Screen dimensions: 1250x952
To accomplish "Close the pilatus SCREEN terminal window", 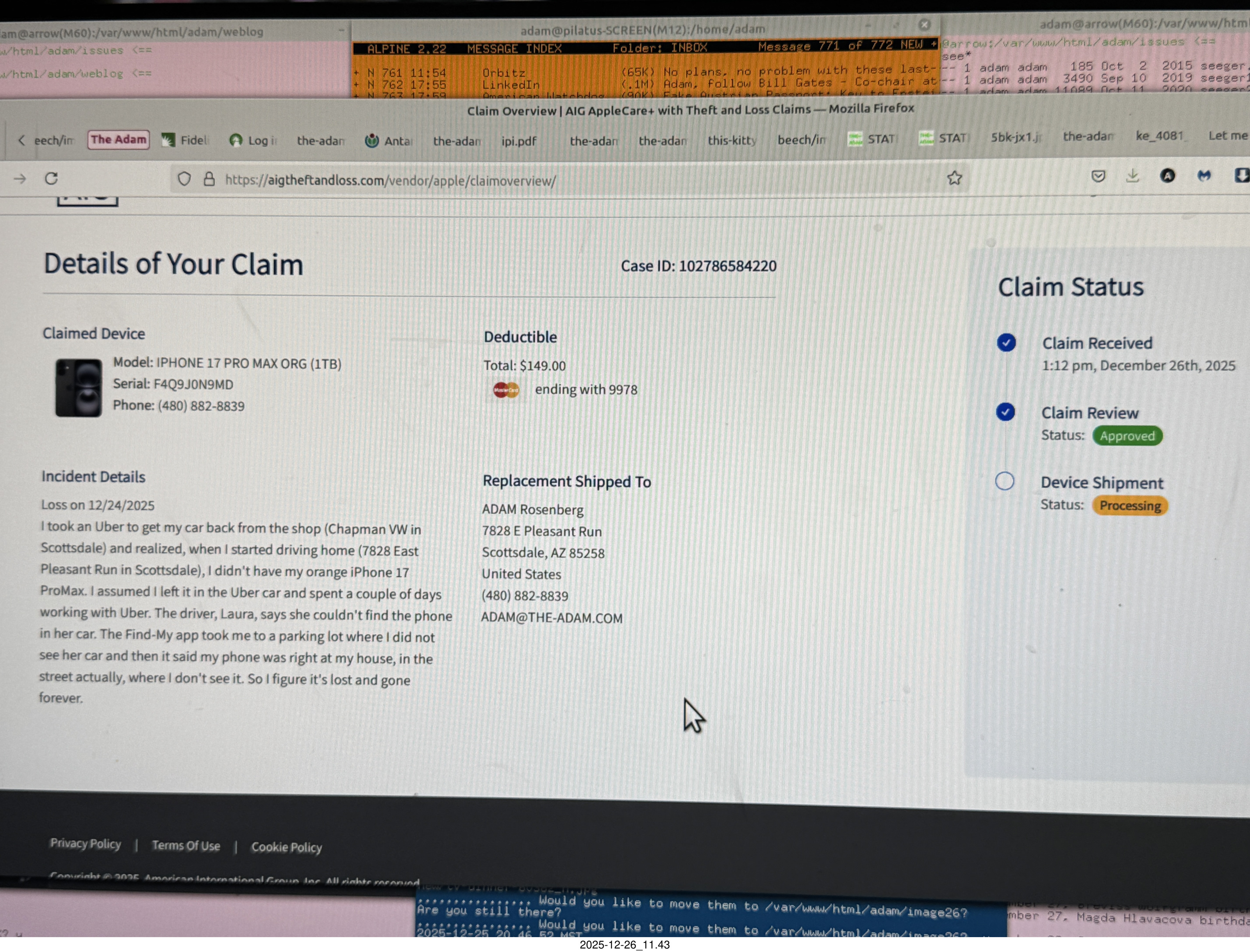I will point(924,25).
